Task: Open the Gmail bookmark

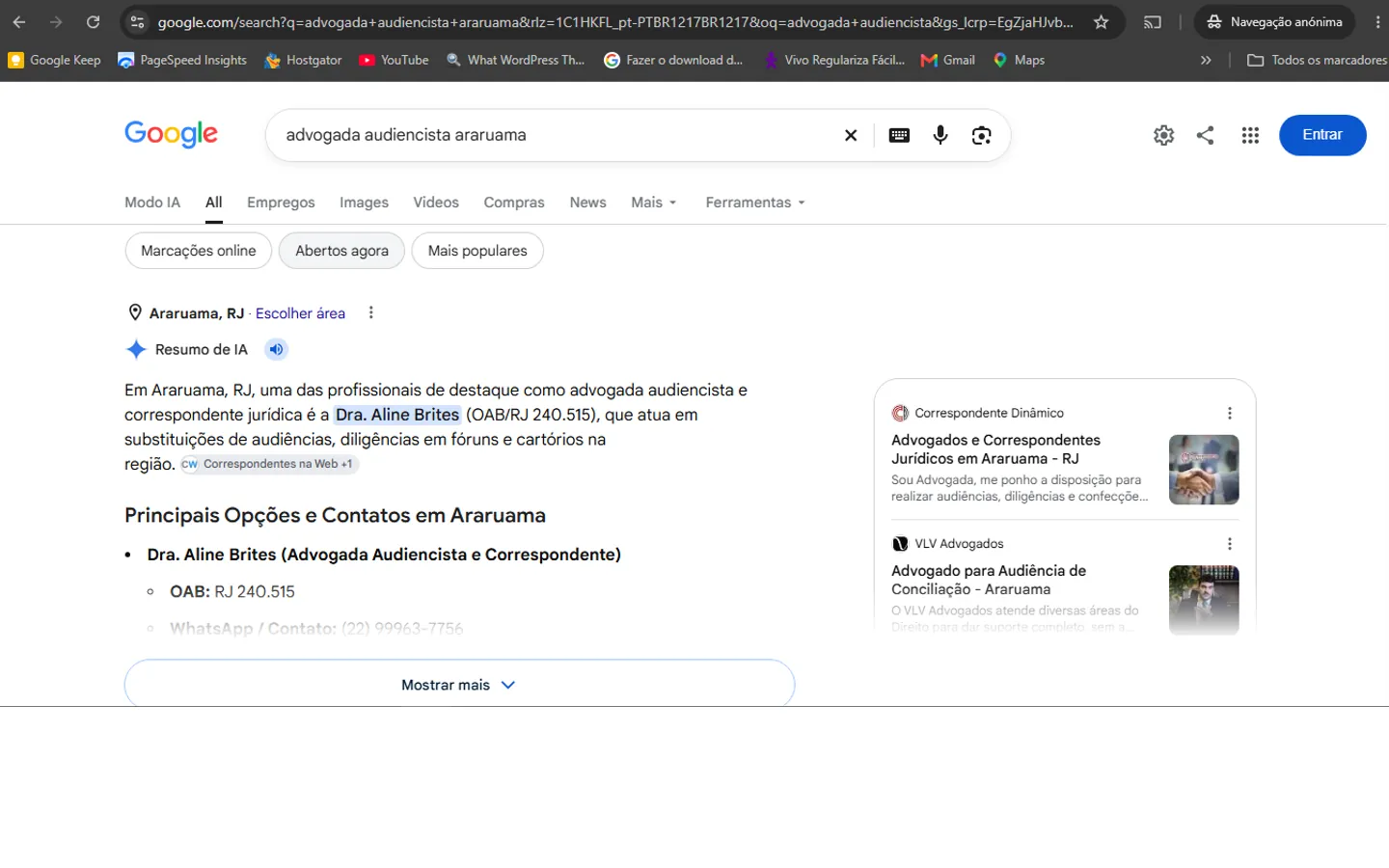Action: [x=948, y=60]
